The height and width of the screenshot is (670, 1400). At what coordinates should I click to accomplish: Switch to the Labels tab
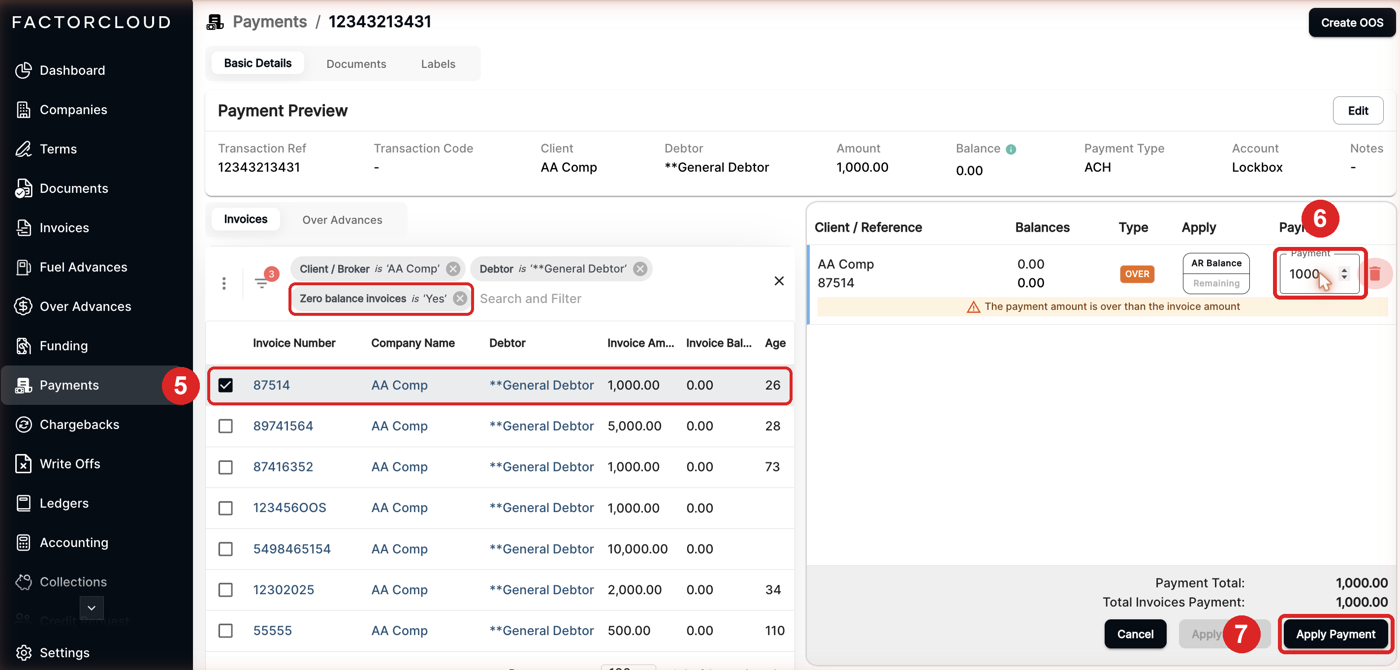(438, 64)
